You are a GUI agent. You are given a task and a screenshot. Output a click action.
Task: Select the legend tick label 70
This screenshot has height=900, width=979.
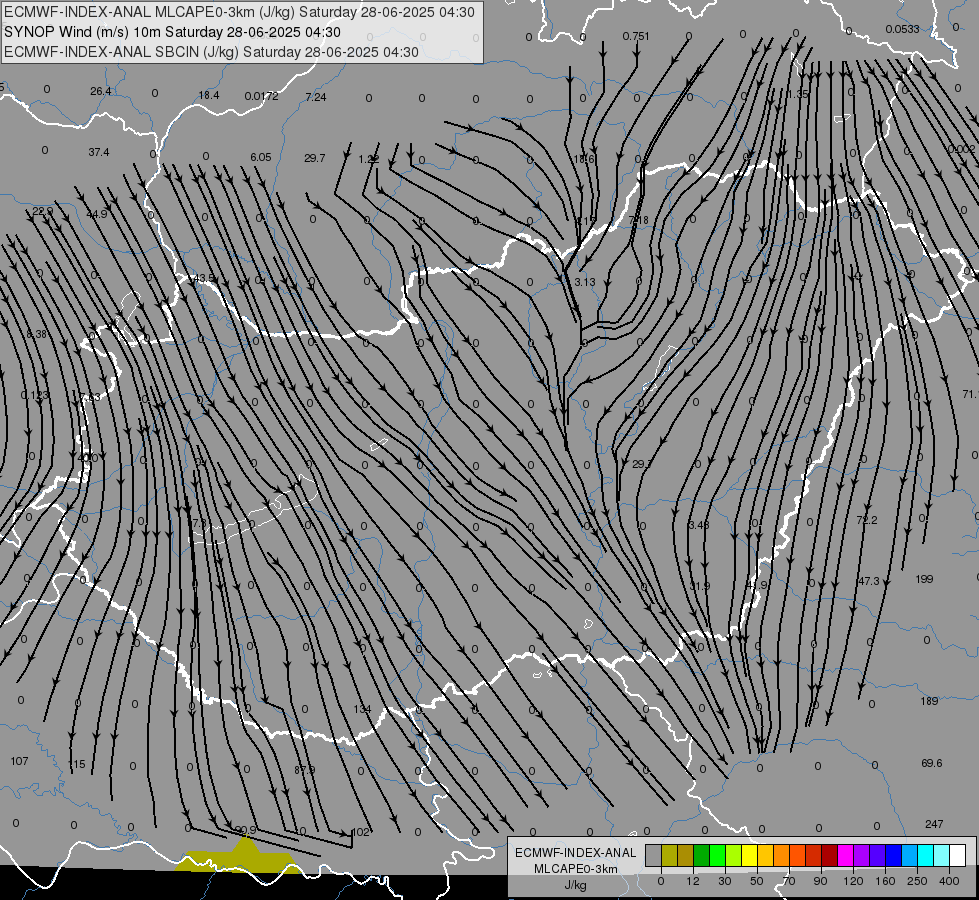tap(789, 881)
